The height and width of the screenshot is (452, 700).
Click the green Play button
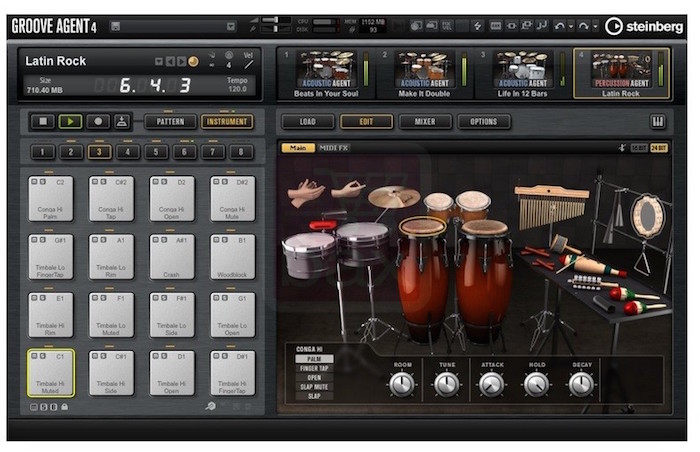pos(71,121)
